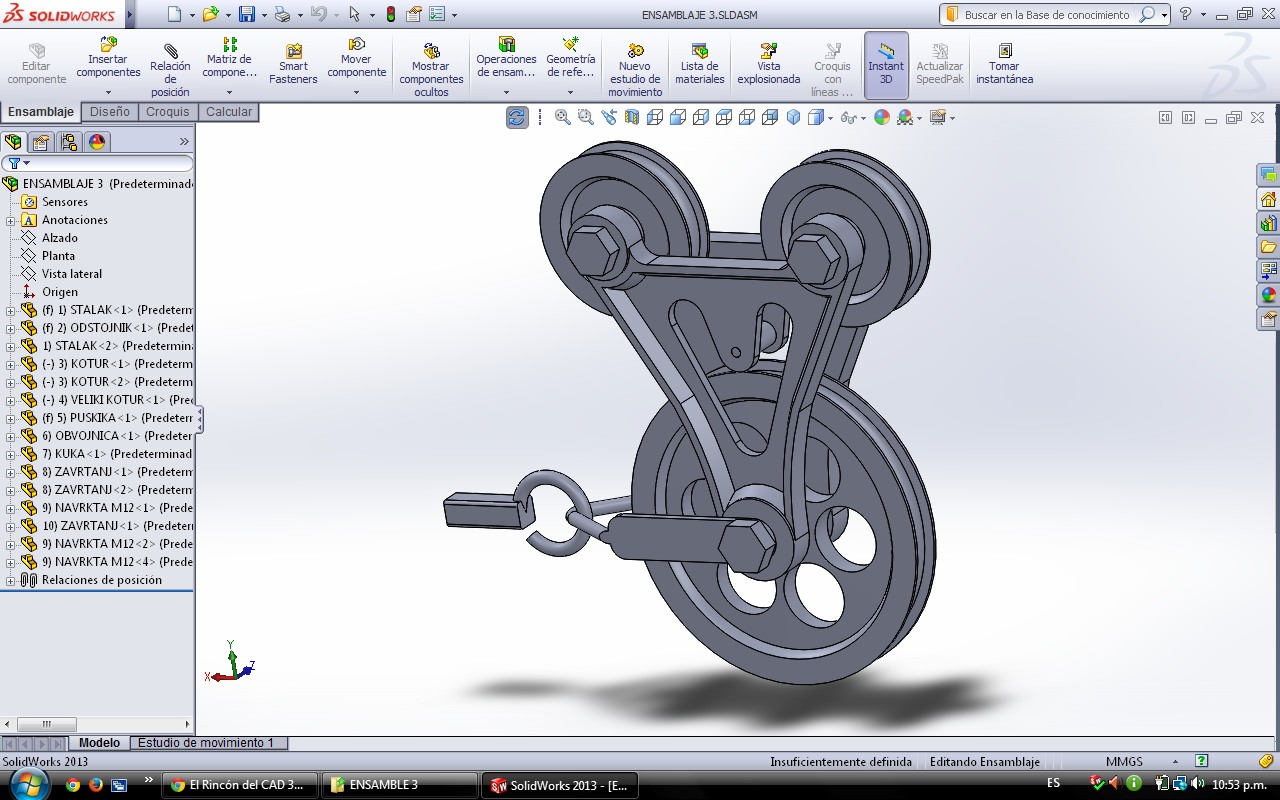Click Mostrar componentes ocultos tool
Image resolution: width=1280 pixels, height=800 pixels.
(x=431, y=70)
